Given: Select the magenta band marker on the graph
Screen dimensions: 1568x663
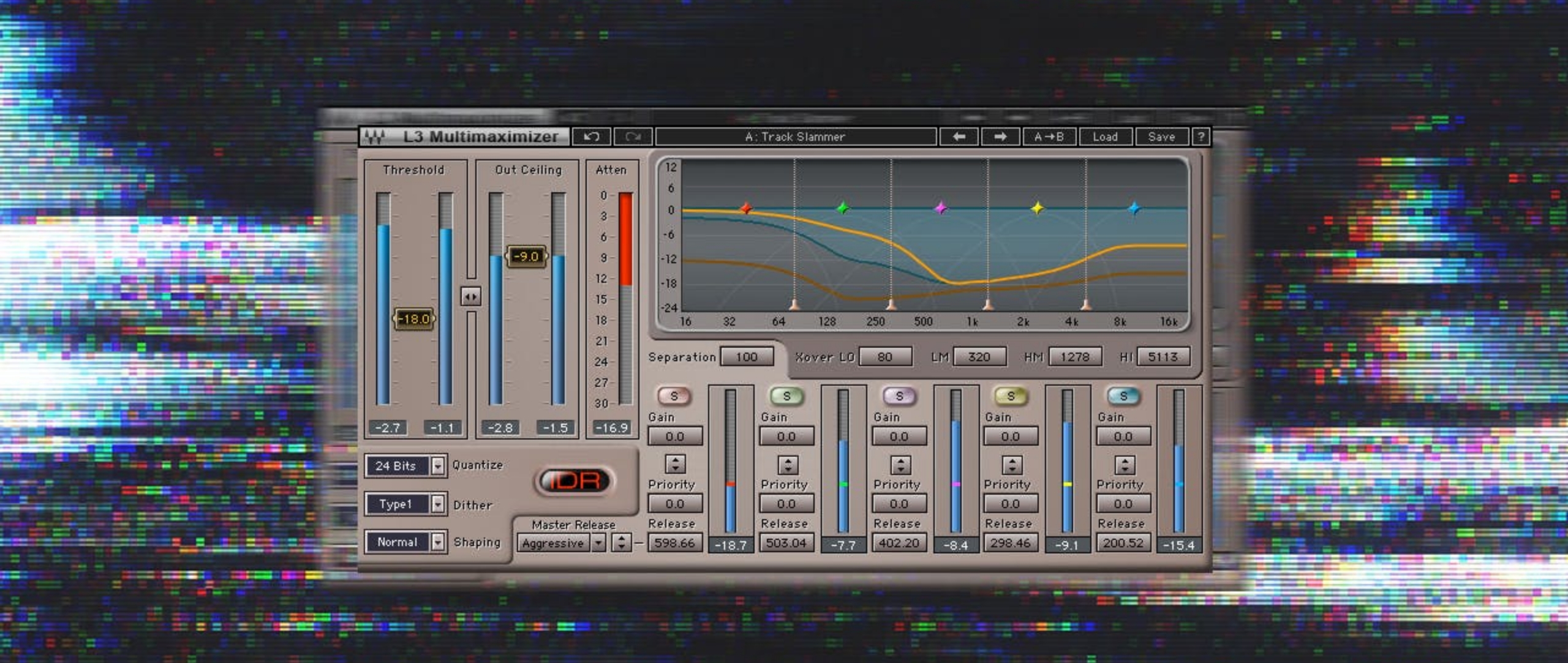Looking at the screenshot, I should pyautogui.click(x=941, y=208).
